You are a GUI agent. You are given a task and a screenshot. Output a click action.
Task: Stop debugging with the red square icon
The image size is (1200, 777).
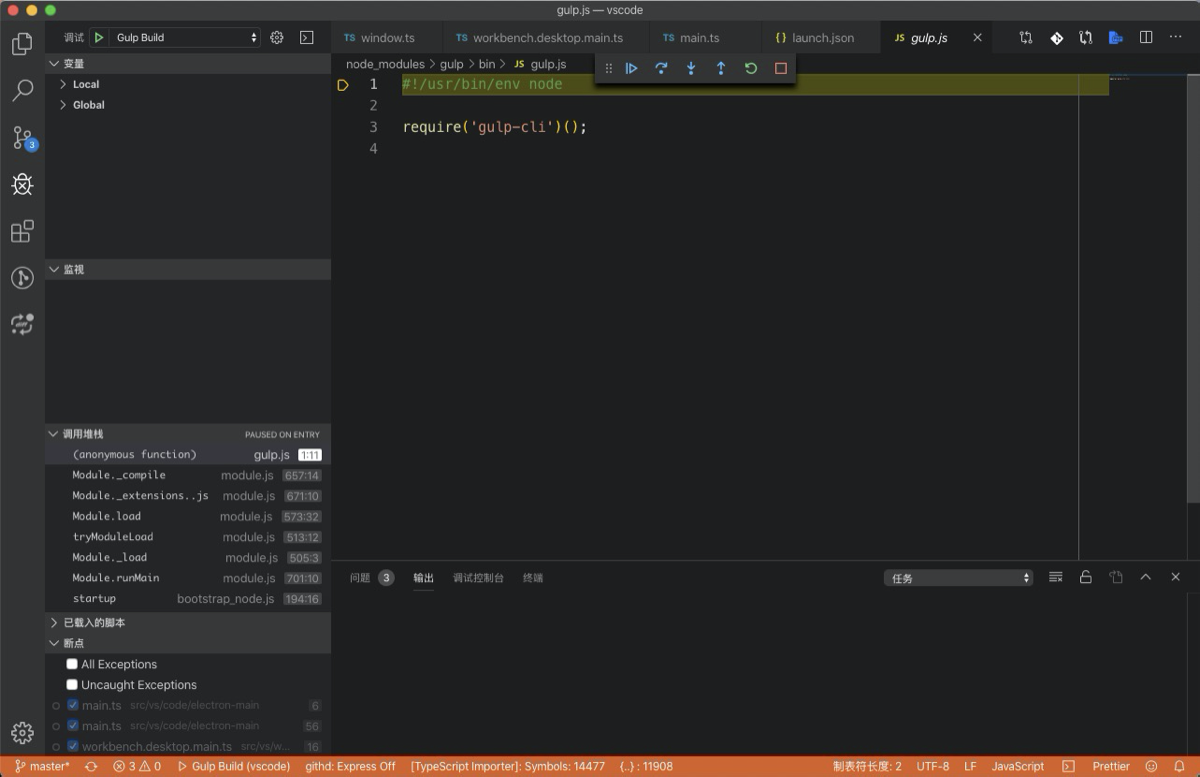coord(781,68)
